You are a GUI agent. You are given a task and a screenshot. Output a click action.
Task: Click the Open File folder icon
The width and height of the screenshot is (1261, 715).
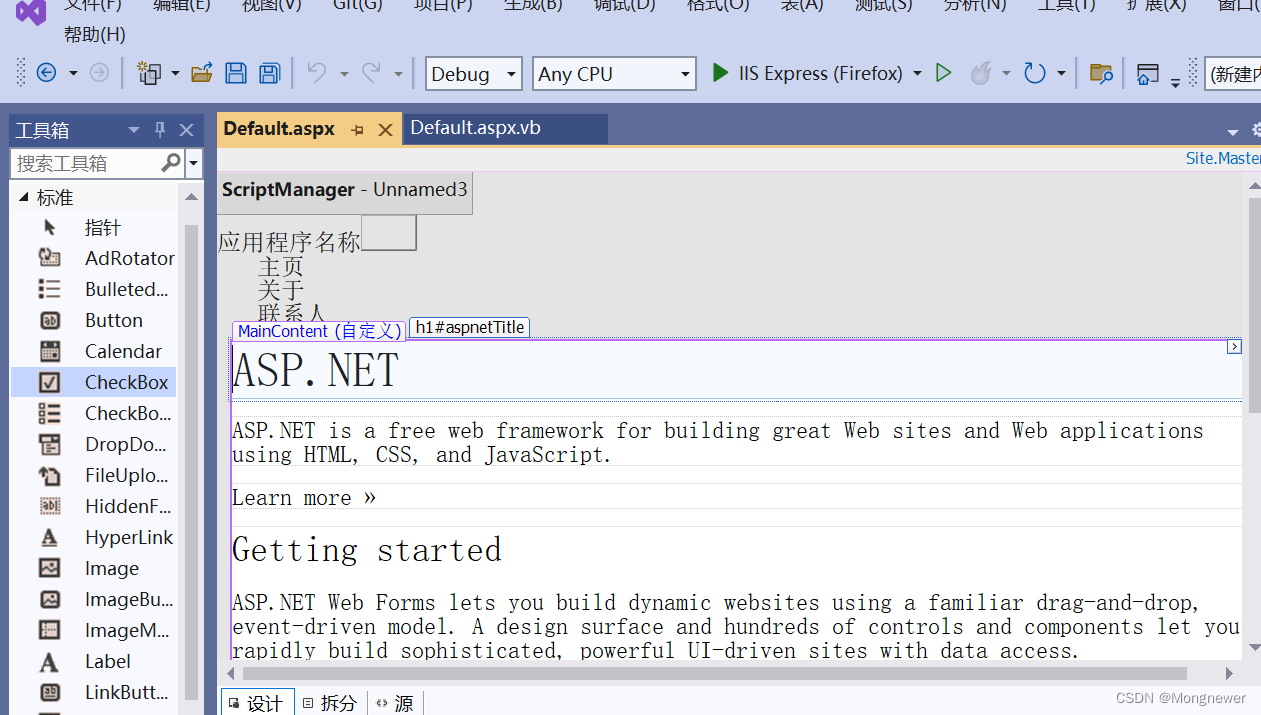click(202, 73)
